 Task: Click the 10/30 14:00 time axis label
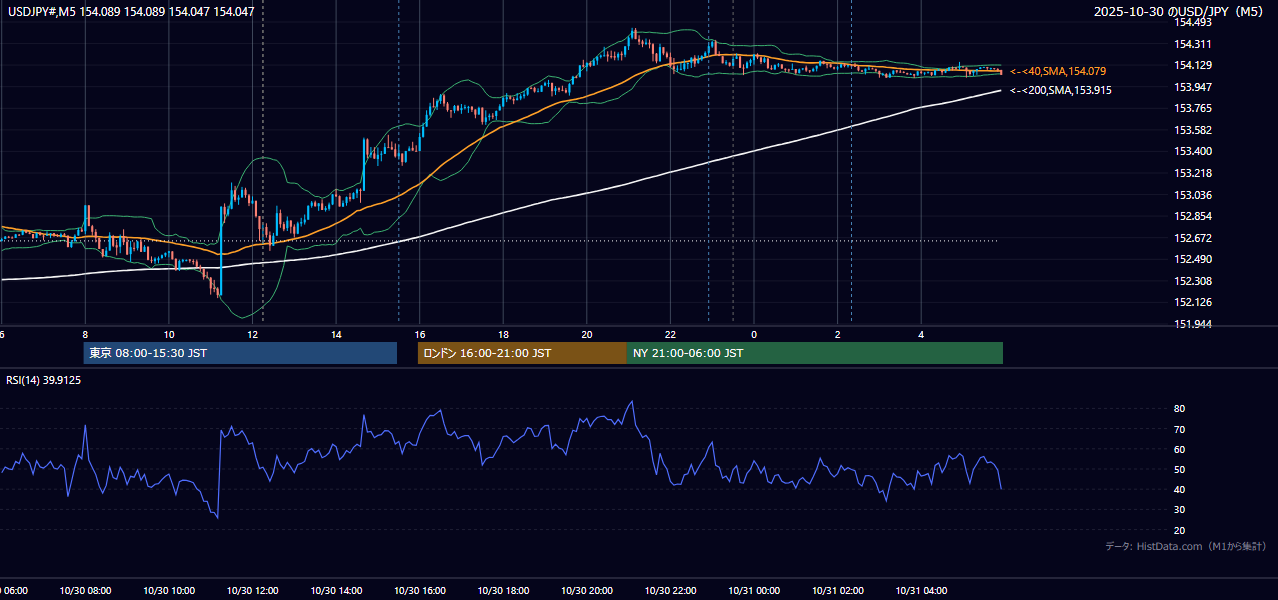pos(336,591)
